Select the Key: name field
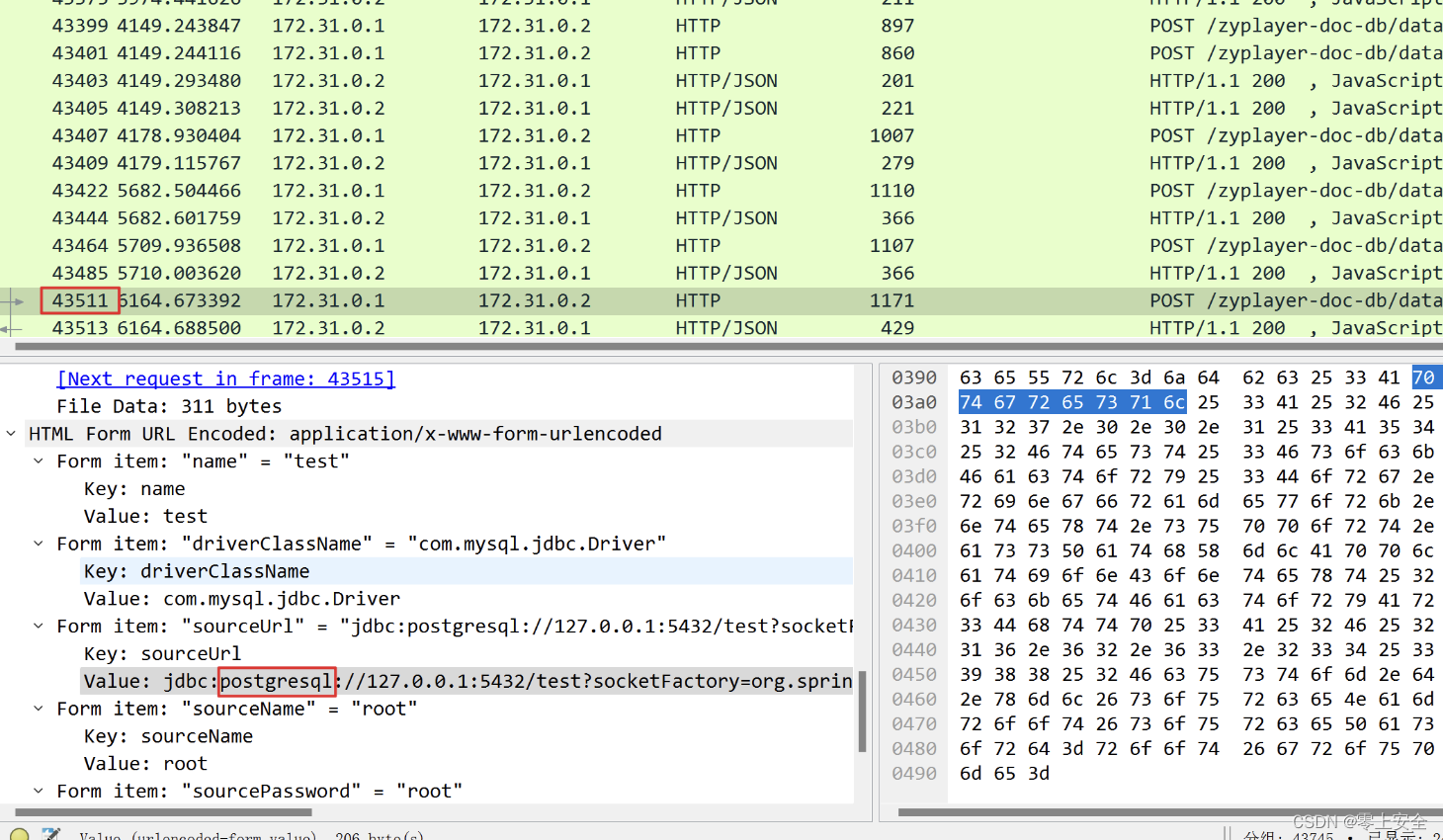1443x840 pixels. click(134, 489)
